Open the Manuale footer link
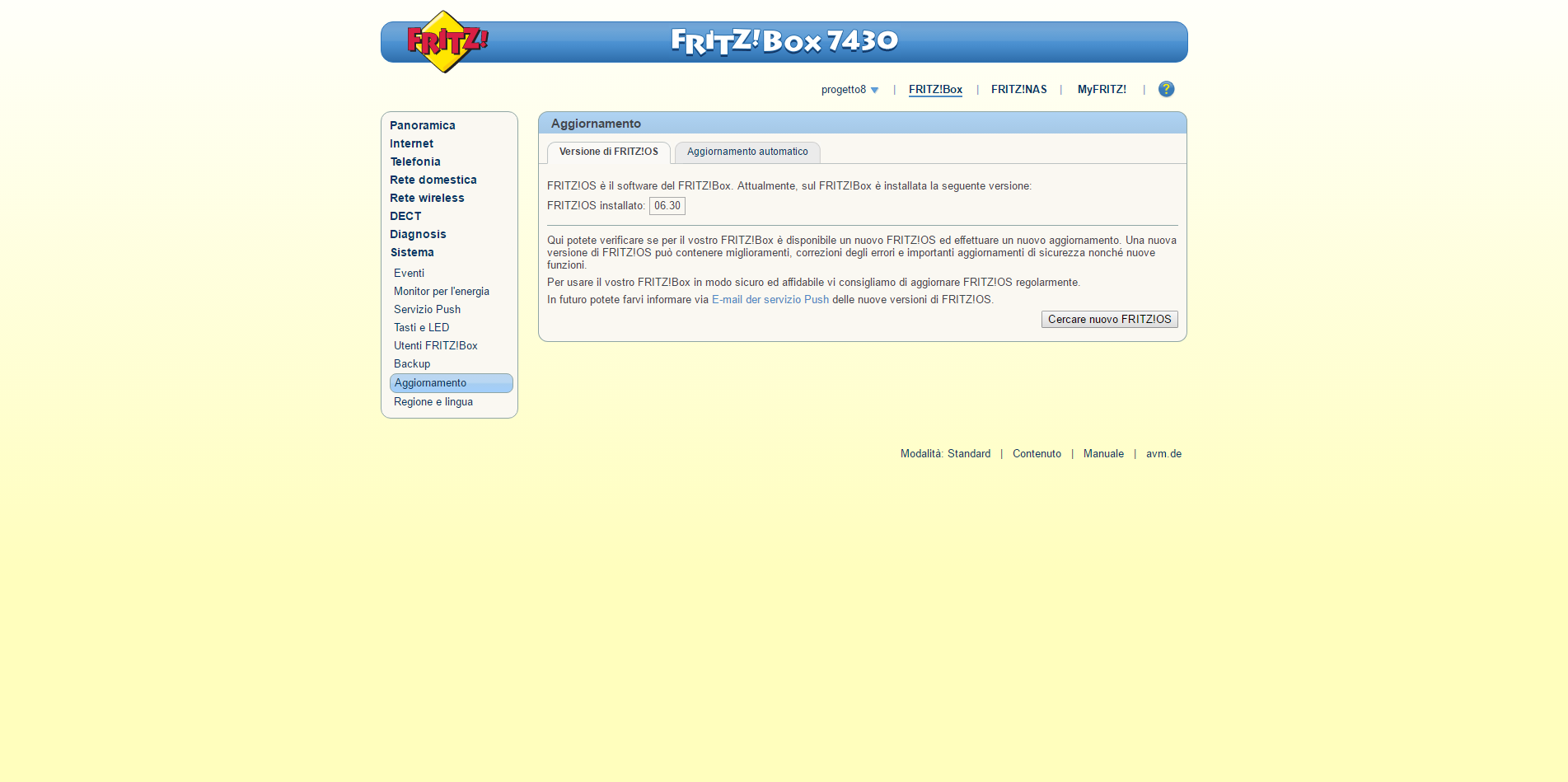Screen dimensions: 1568x782 1103,453
